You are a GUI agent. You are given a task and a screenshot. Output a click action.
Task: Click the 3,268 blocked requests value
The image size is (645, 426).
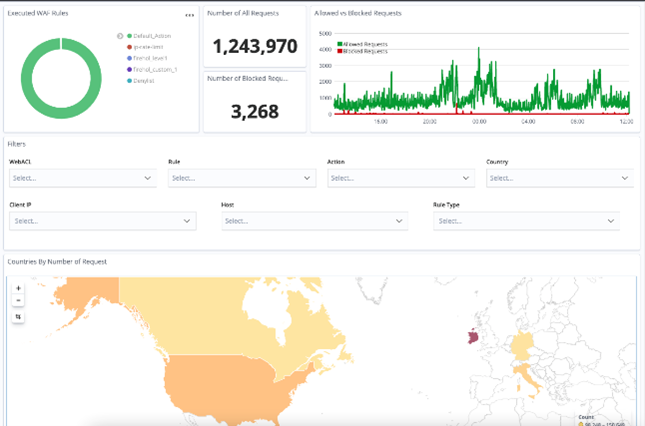pos(255,111)
